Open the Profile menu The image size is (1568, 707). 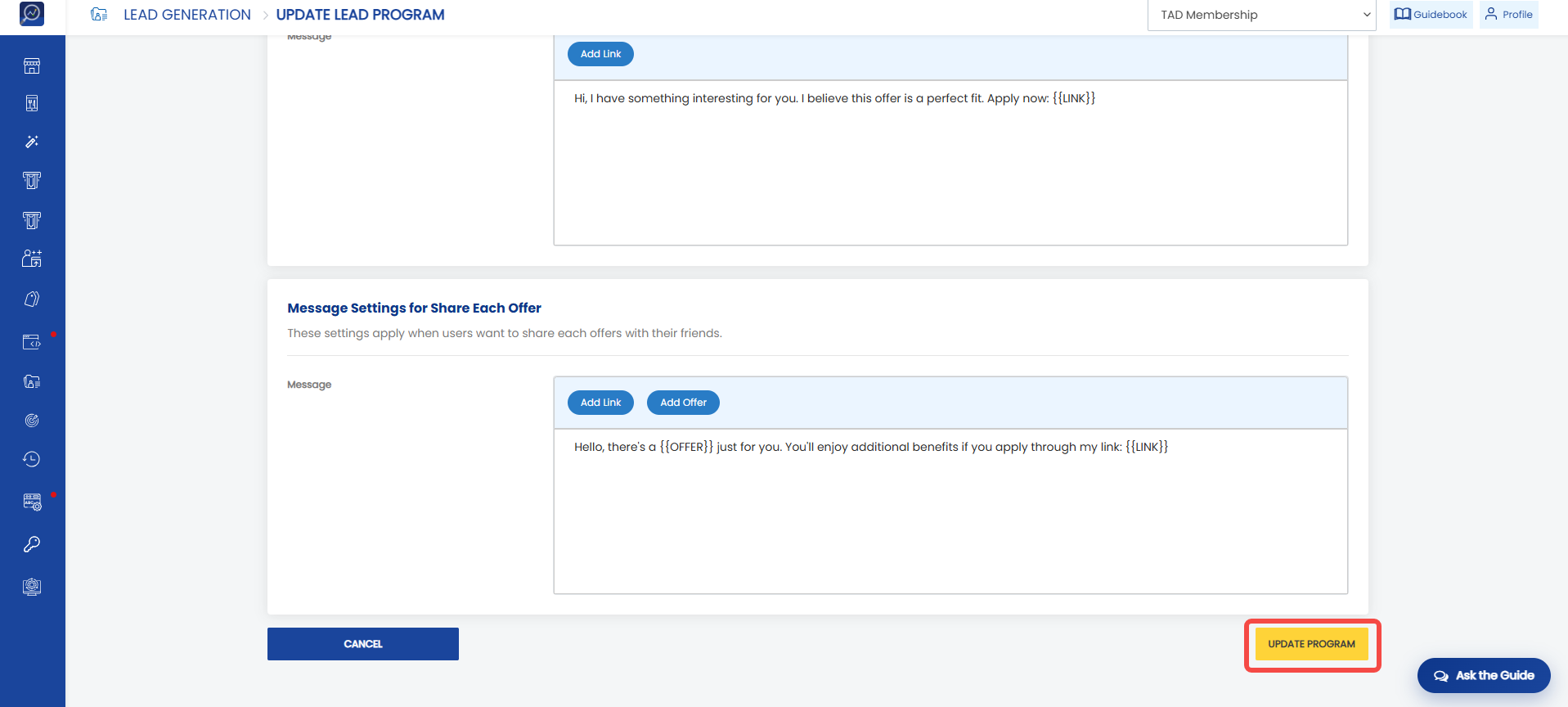pyautogui.click(x=1509, y=15)
